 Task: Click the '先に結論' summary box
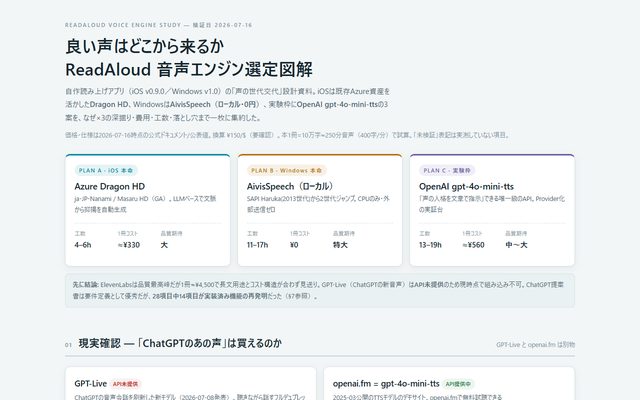(320, 290)
